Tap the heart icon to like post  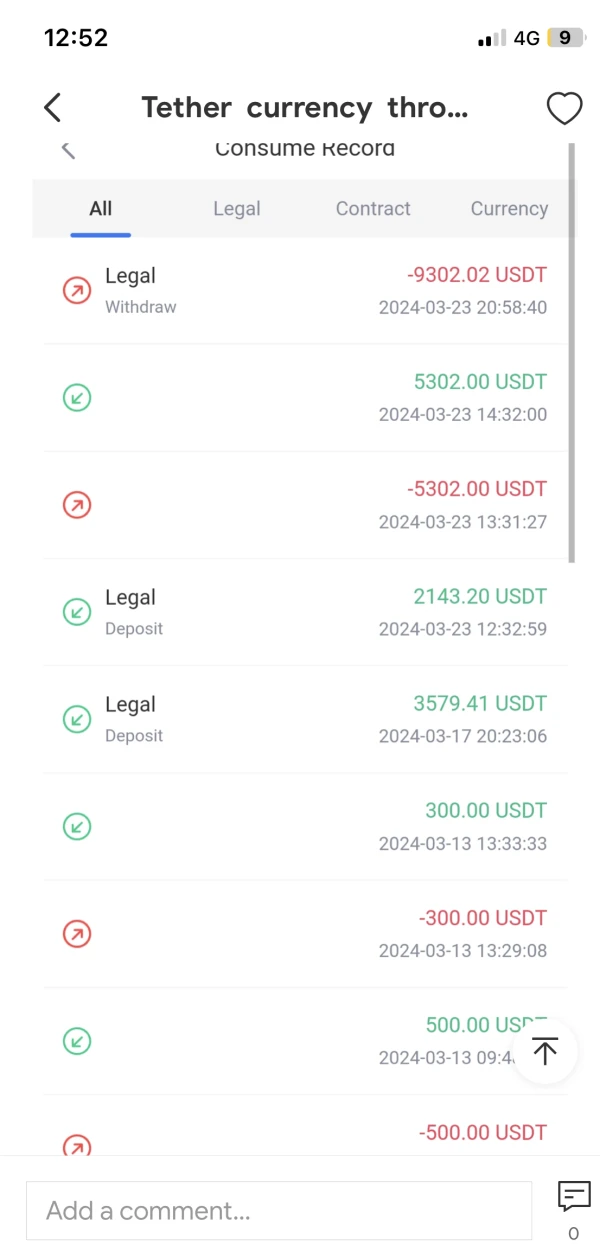pyautogui.click(x=564, y=108)
